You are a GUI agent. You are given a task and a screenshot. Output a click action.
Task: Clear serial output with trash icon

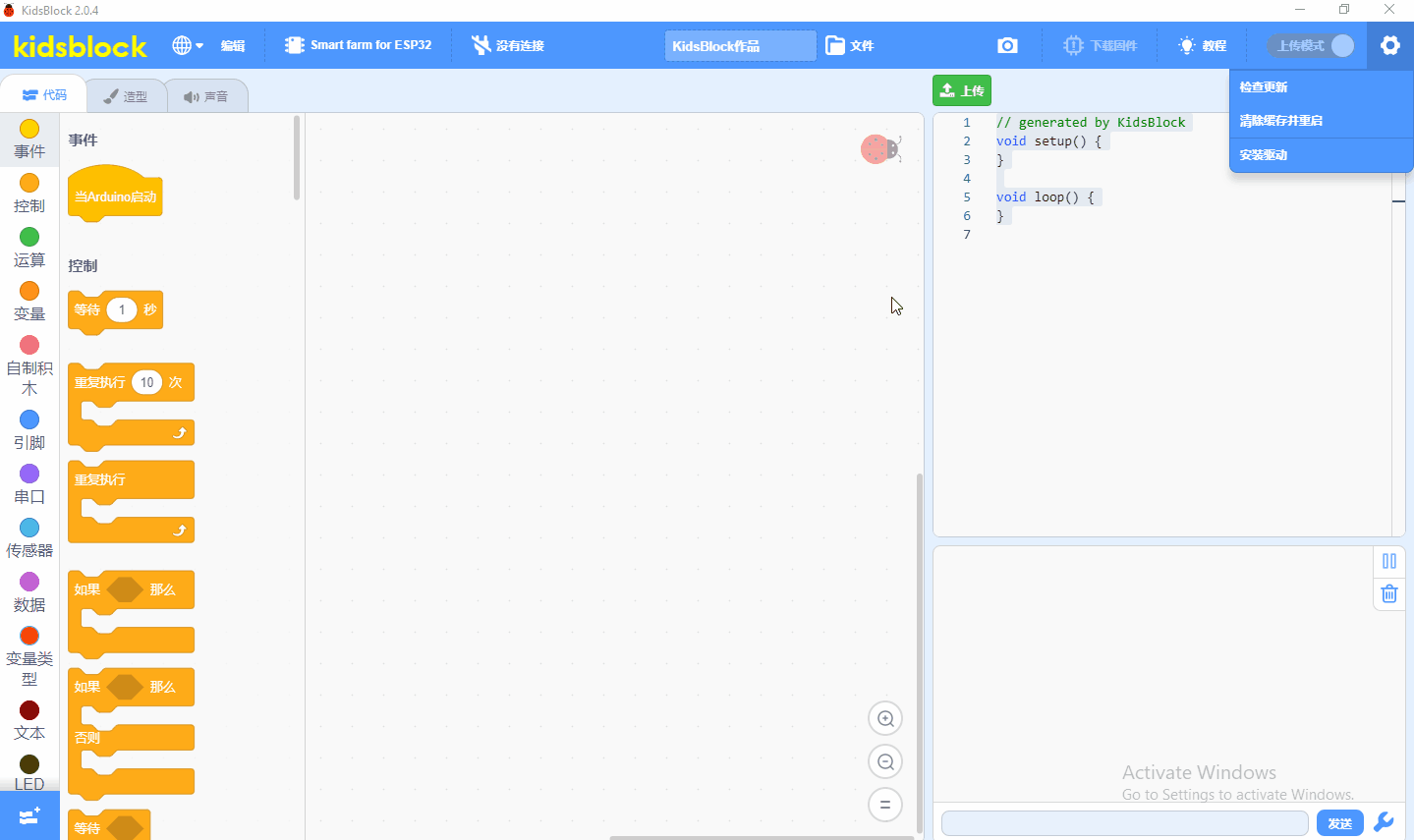click(x=1389, y=593)
